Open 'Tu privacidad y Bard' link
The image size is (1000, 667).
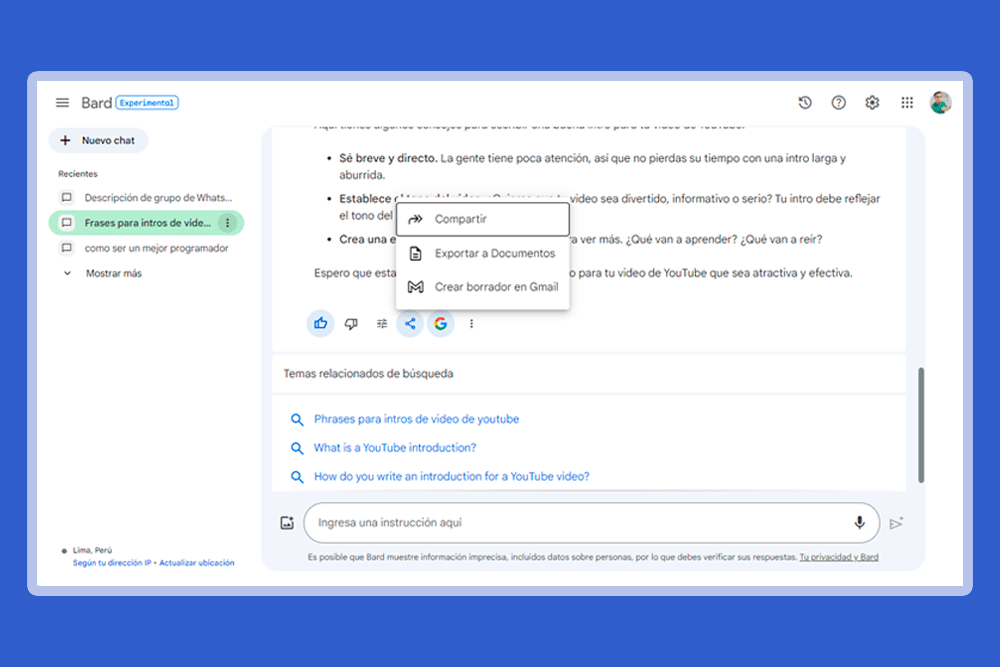pyautogui.click(x=839, y=557)
